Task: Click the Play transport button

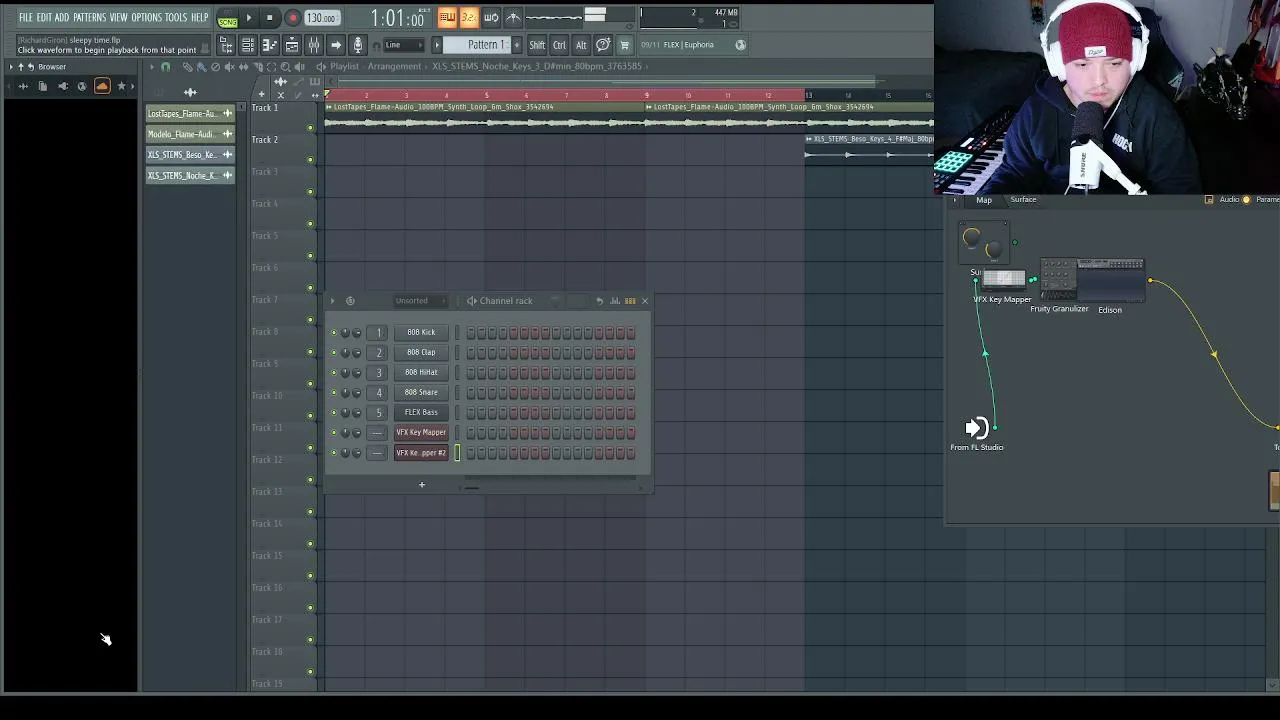Action: (249, 18)
